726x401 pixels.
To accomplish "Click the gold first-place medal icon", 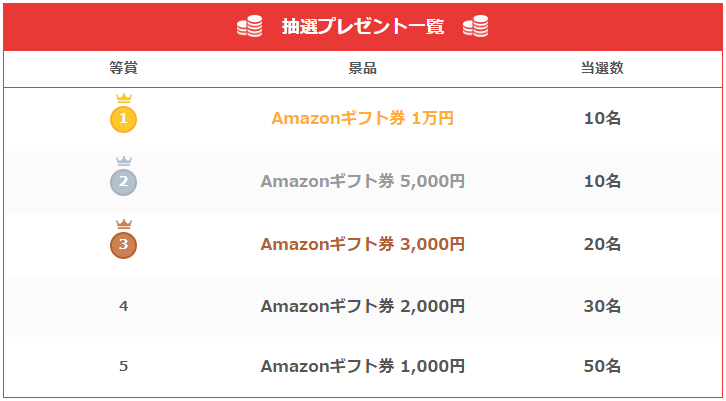I will pos(123,118).
